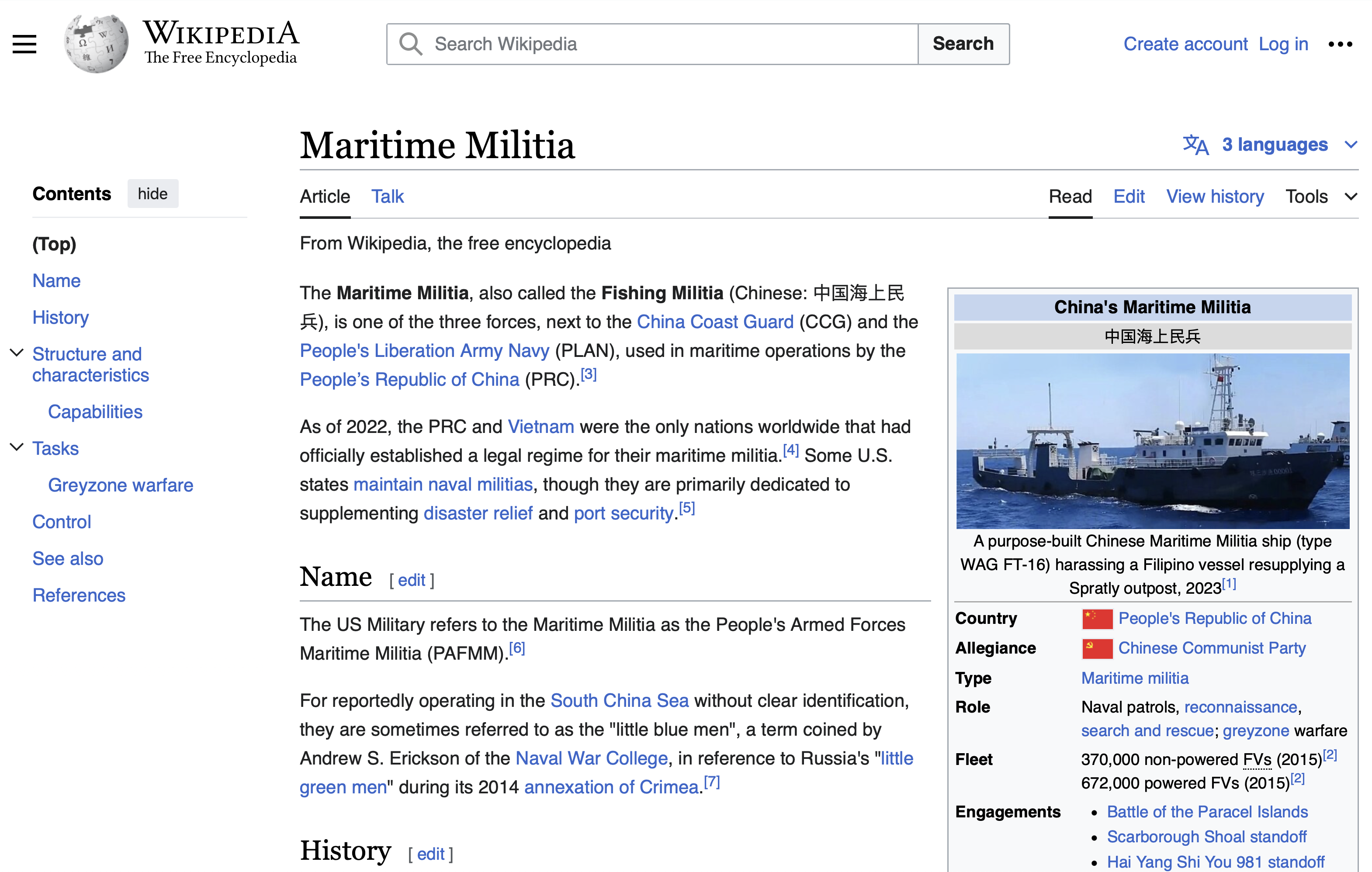The width and height of the screenshot is (1372, 872).
Task: Open the hamburger main menu icon
Action: (x=24, y=44)
